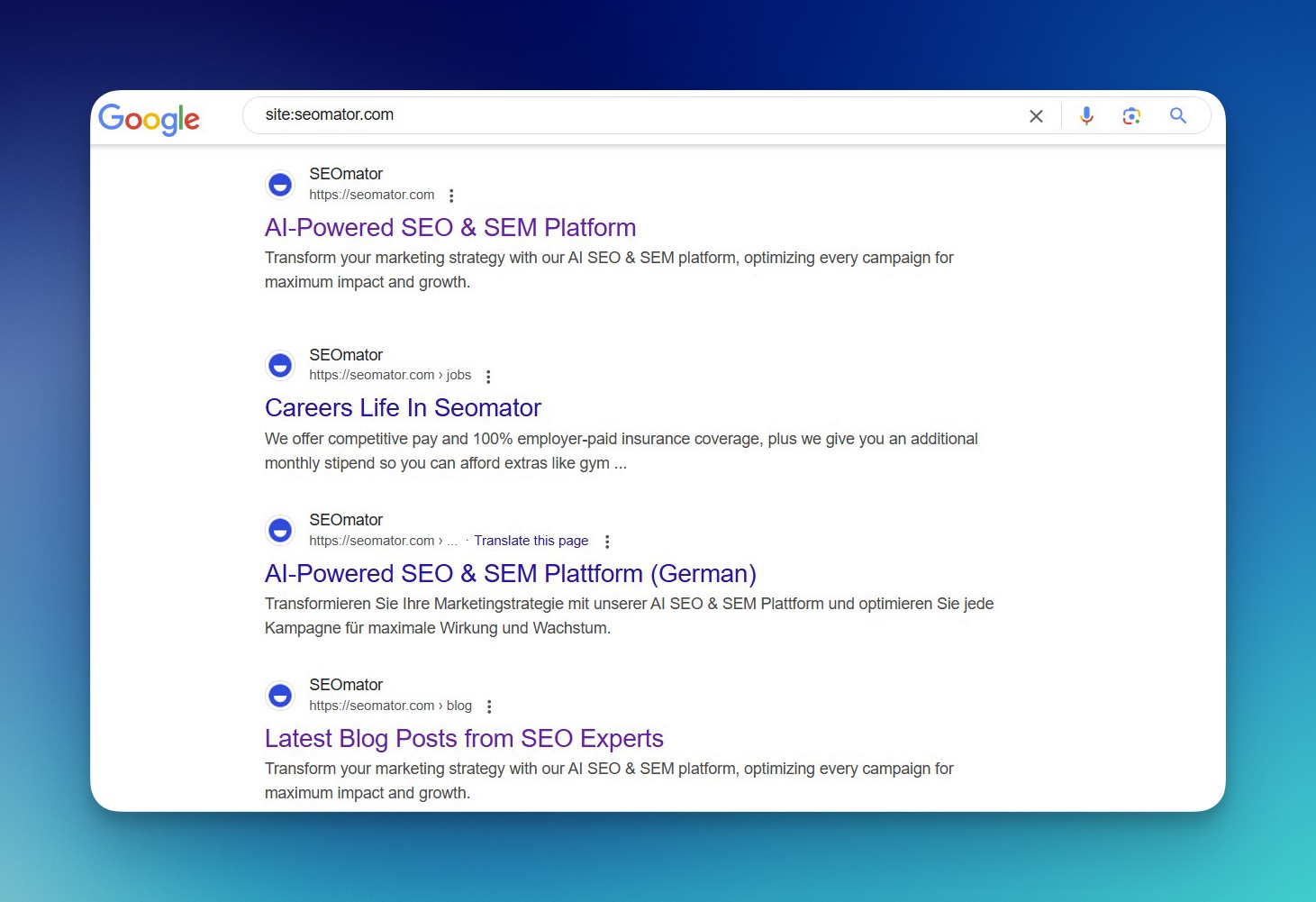Screen dimensions: 1316x902
Task: Open Latest Blog Posts from SEO Experts
Action: click(464, 738)
